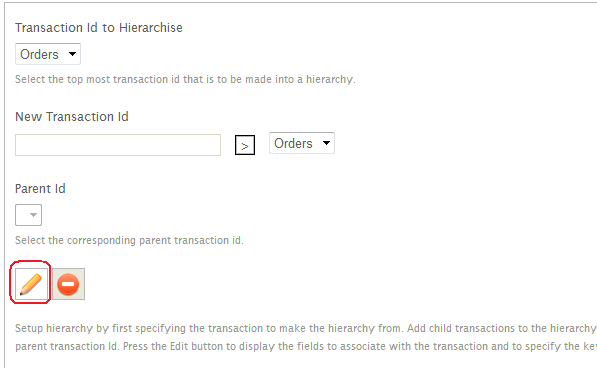
Task: Expand the Parent Id dropdown
Action: (x=29, y=215)
